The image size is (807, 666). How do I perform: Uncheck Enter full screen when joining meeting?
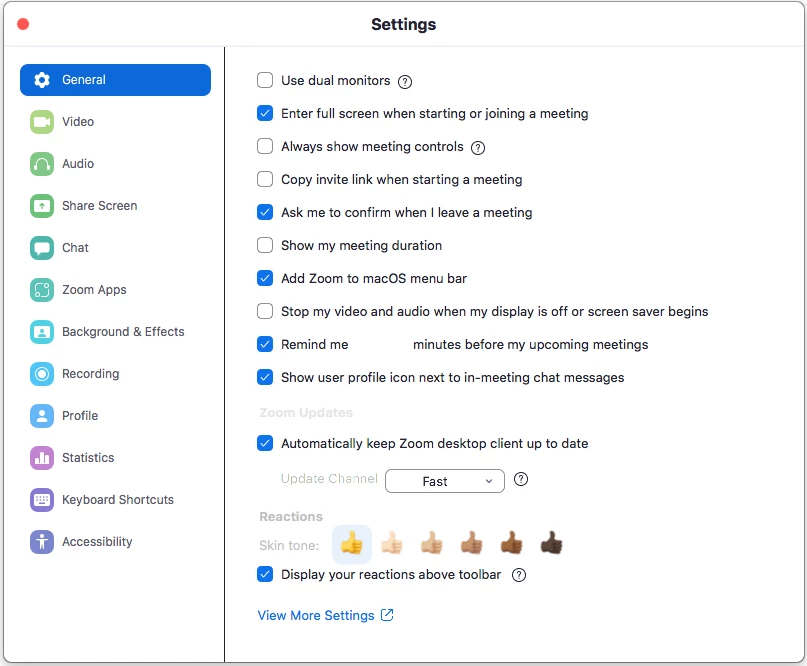265,113
